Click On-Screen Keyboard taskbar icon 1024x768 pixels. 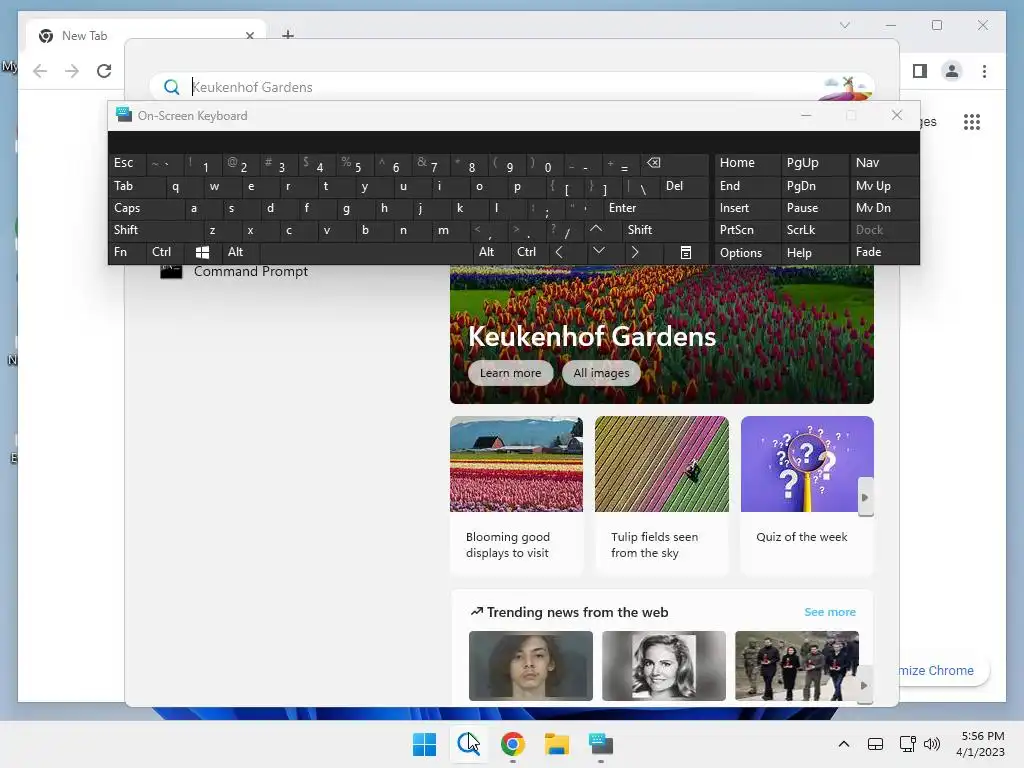[601, 744]
